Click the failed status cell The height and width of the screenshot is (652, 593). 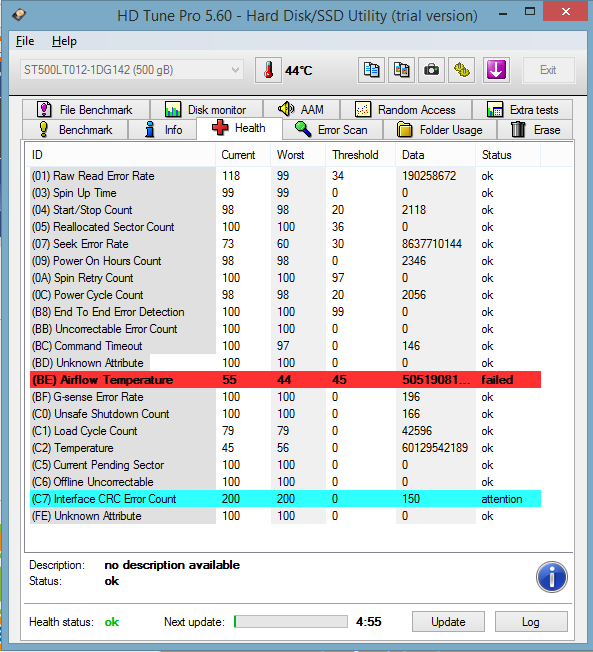497,380
